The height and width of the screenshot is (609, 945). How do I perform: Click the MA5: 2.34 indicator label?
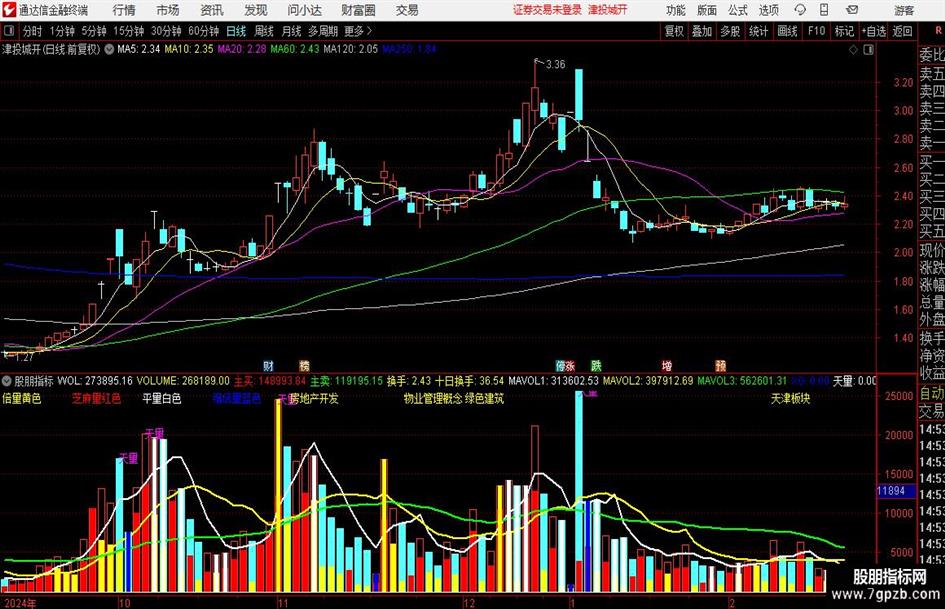coord(139,49)
